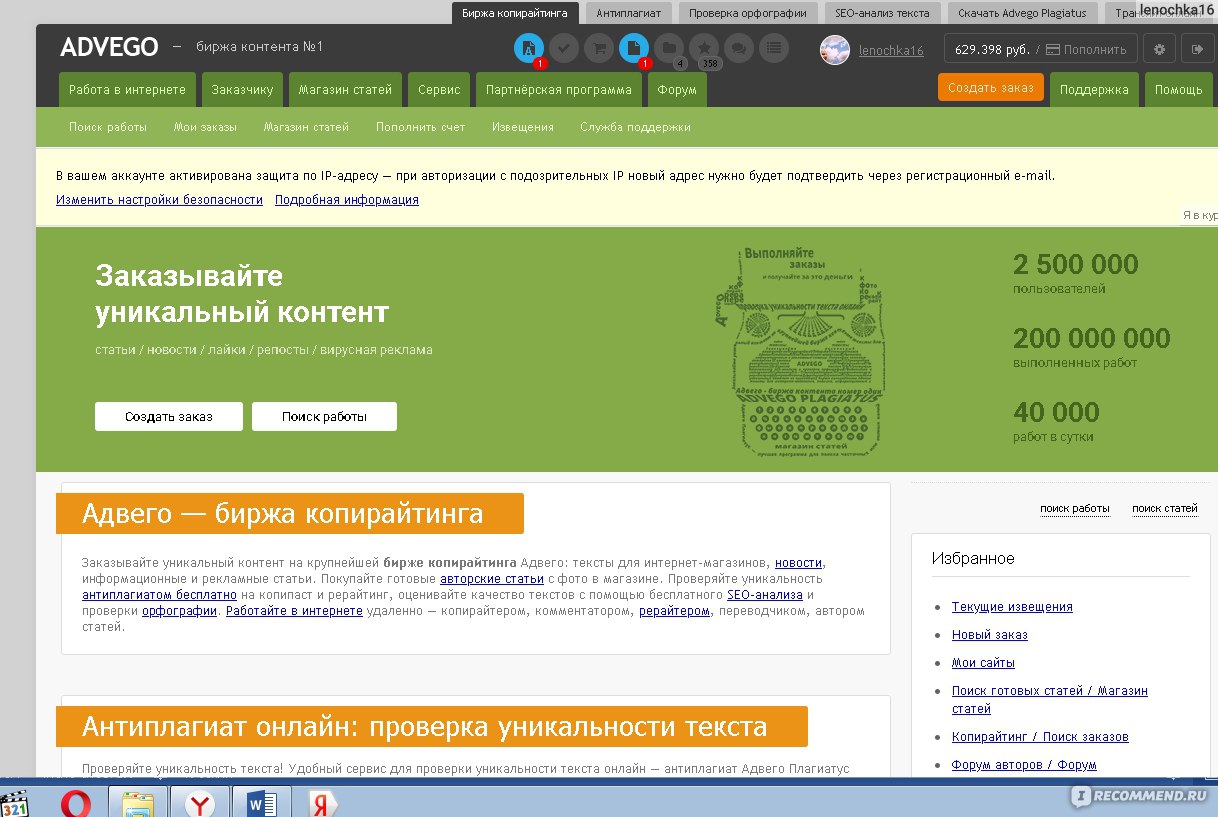
Task: Open SEO-анализ текста top tab
Action: coord(882,13)
